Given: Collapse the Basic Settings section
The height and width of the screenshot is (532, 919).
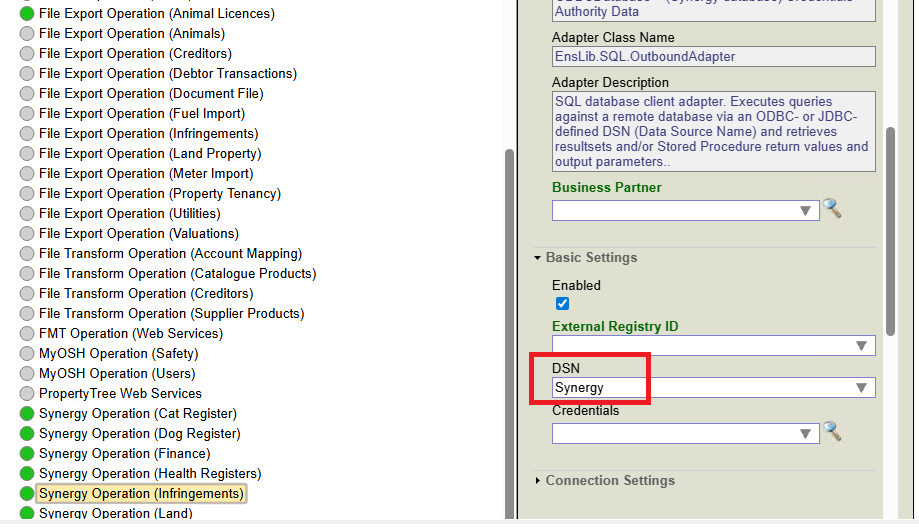Looking at the screenshot, I should coord(590,258).
